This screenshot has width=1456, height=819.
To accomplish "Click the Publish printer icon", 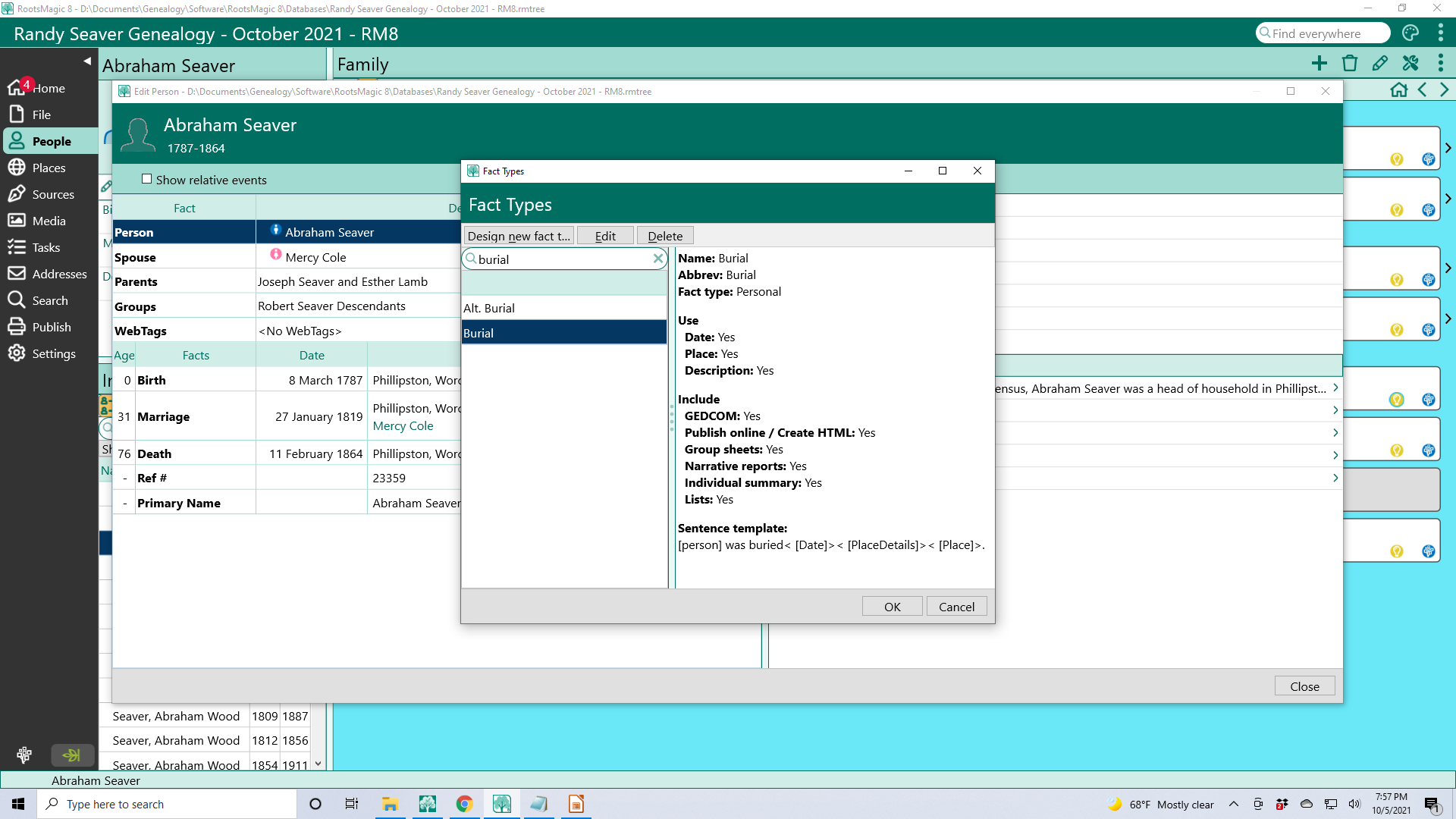I will [x=17, y=327].
